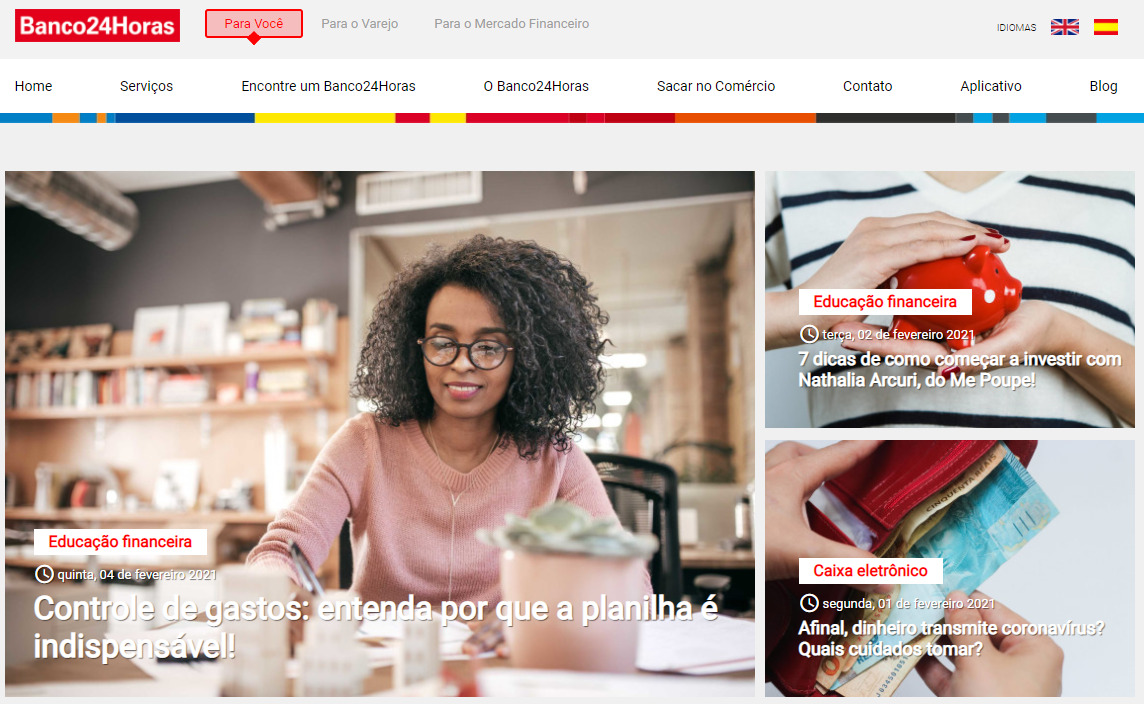Open the Sacar no Comércio page
Screen dimensions: 1144x704
point(716,86)
